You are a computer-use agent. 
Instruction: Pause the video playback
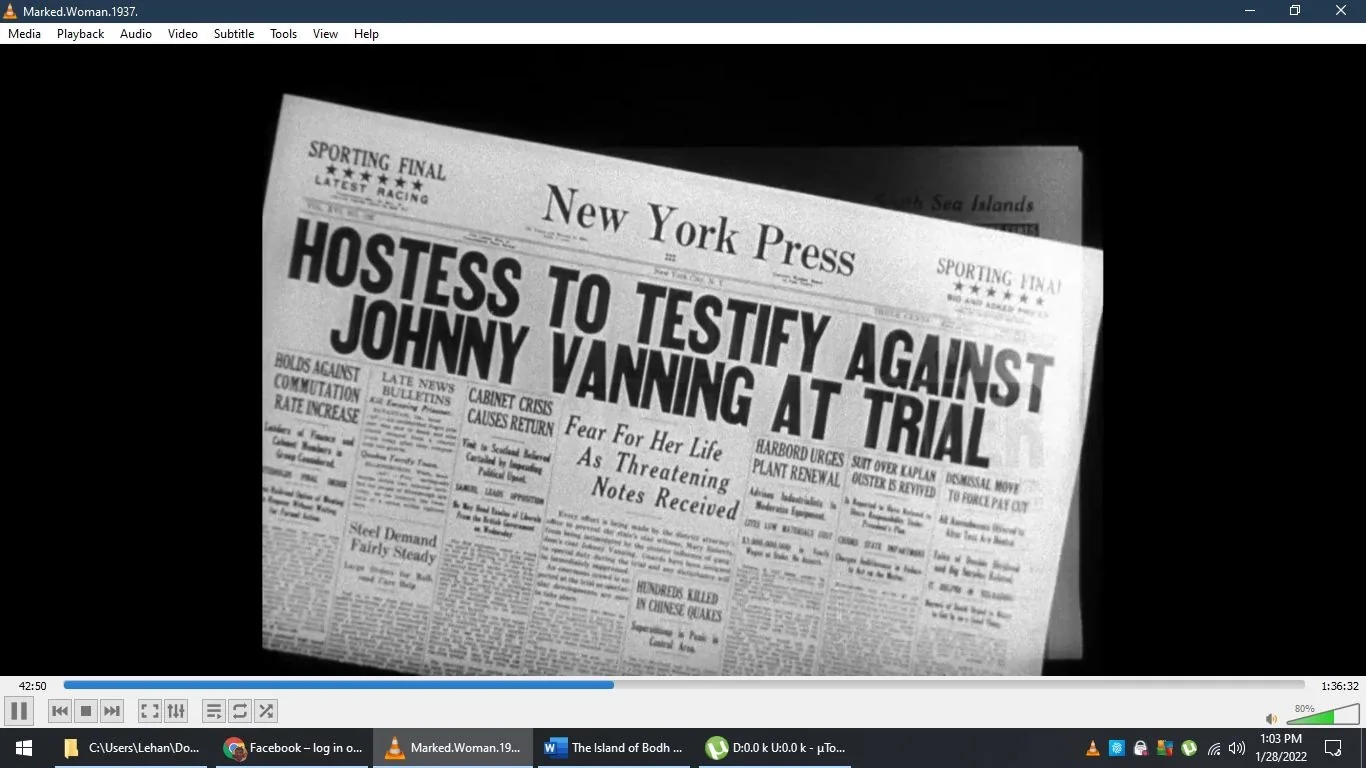pos(18,711)
